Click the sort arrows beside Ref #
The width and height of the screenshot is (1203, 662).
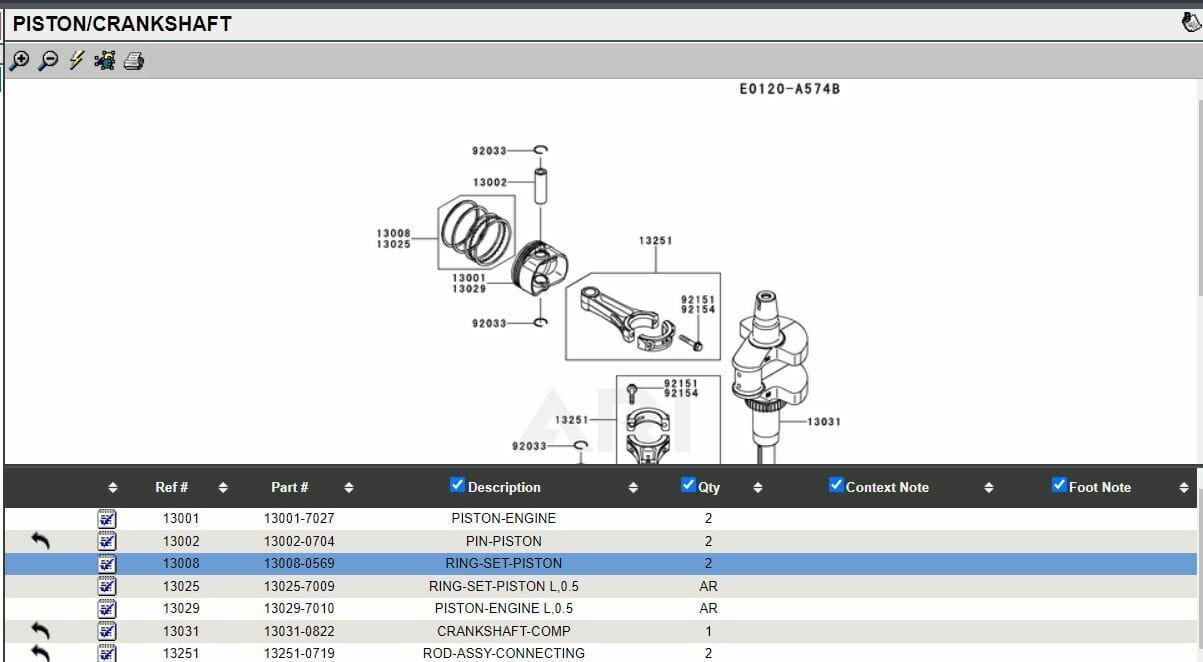pos(224,487)
